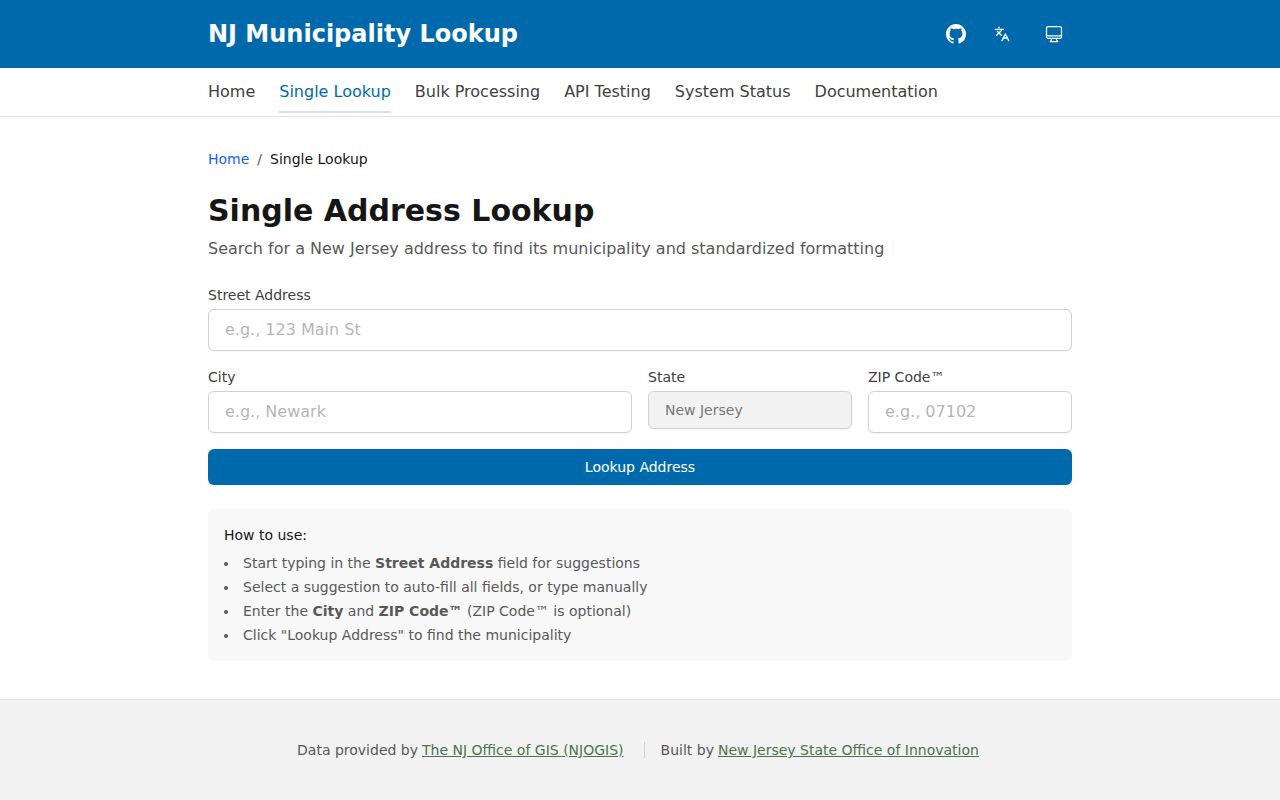Click the New Jersey State field
The image size is (1280, 800).
(x=750, y=410)
